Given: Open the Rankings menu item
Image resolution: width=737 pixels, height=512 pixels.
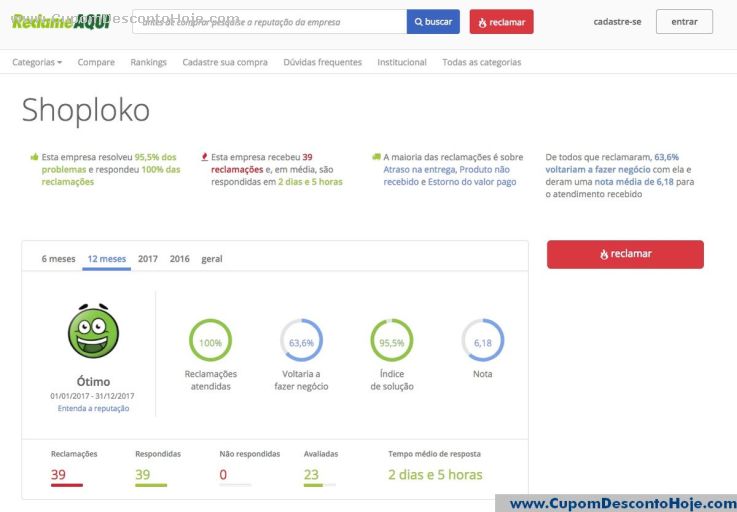Looking at the screenshot, I should point(149,62).
